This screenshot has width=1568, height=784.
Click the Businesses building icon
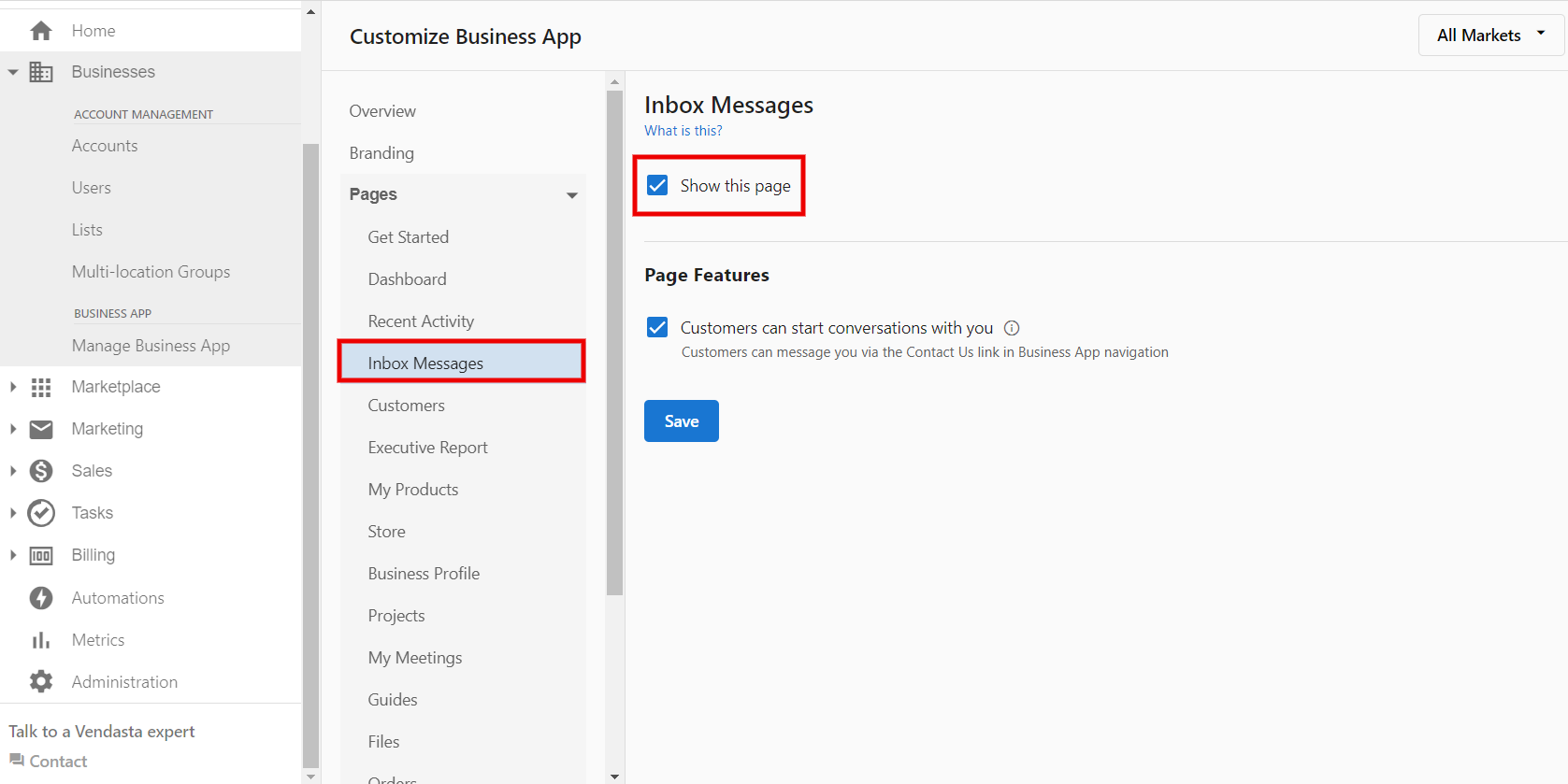[41, 72]
